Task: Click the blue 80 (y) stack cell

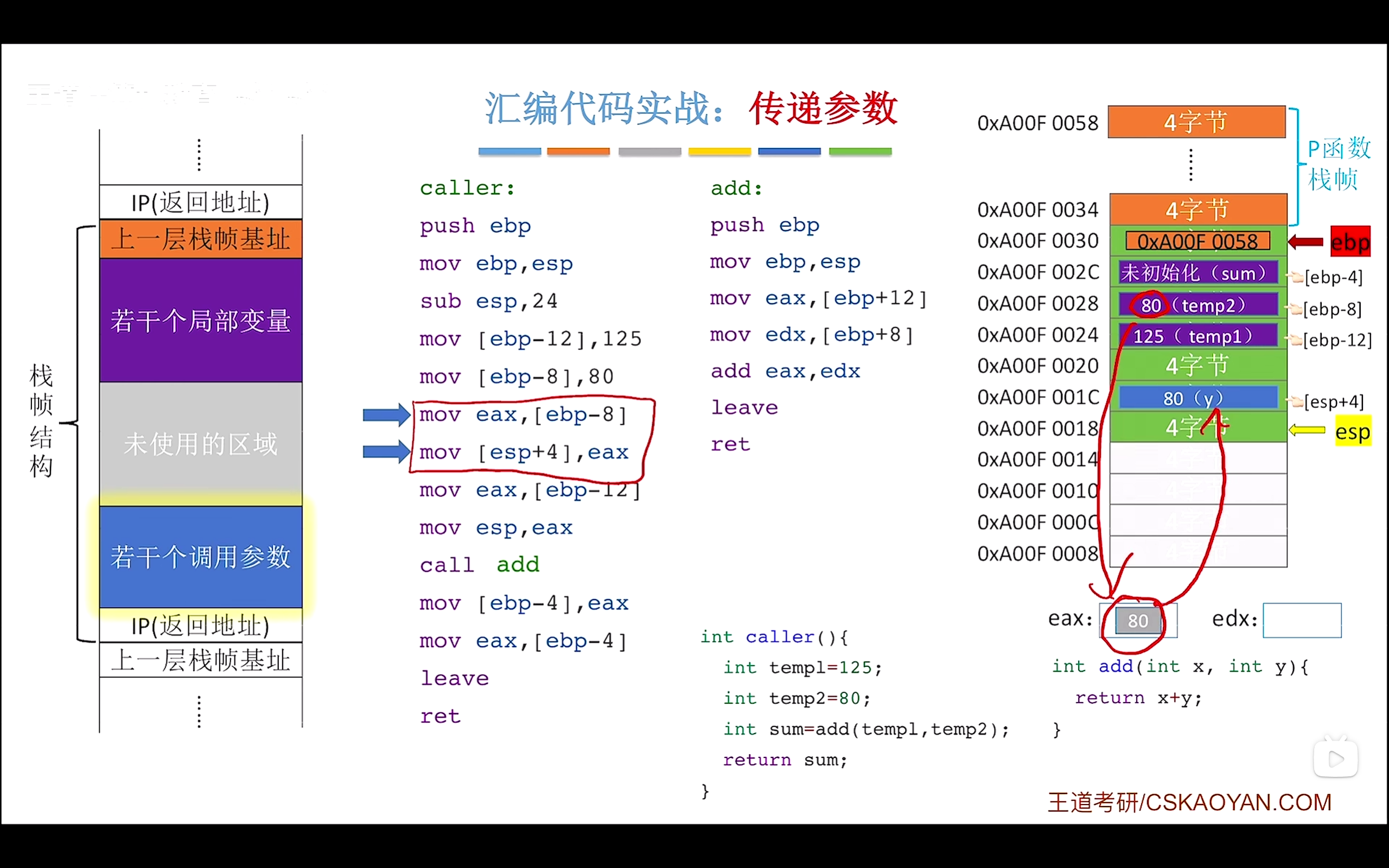Action: 1198,397
